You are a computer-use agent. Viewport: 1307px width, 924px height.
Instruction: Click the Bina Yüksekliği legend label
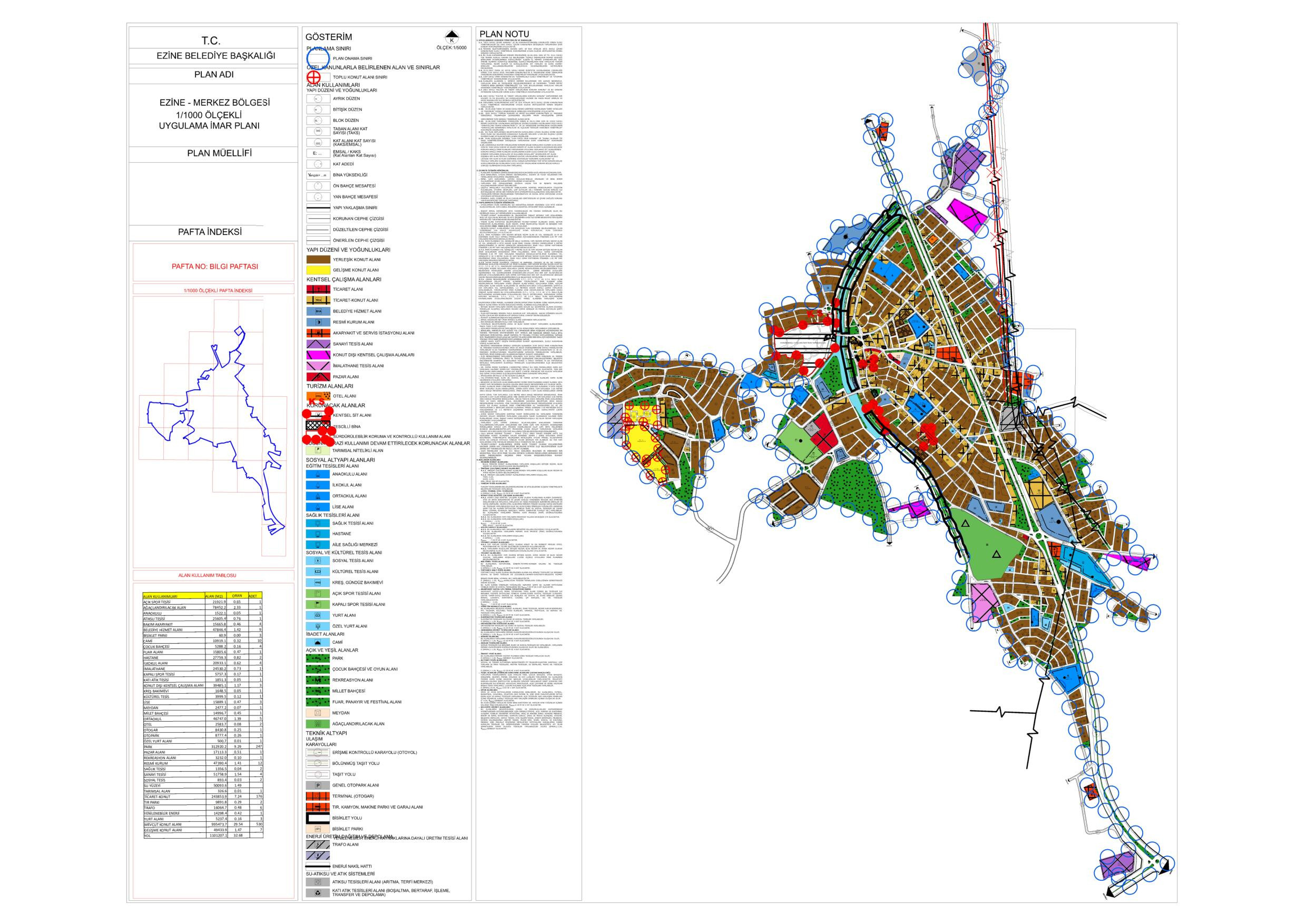click(x=350, y=175)
